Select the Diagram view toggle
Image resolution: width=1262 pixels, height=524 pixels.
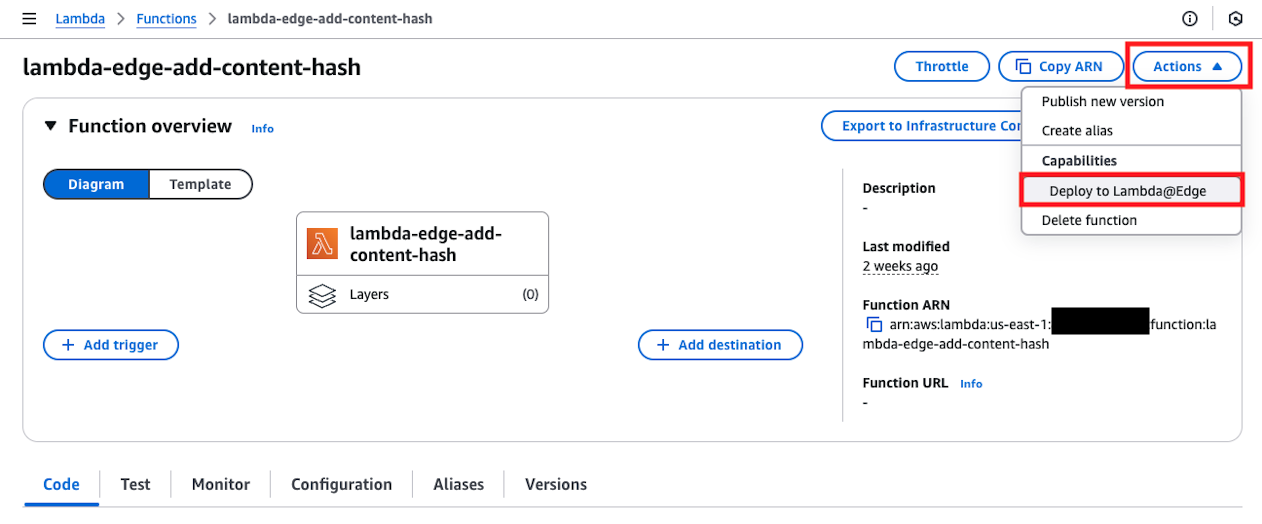click(96, 184)
